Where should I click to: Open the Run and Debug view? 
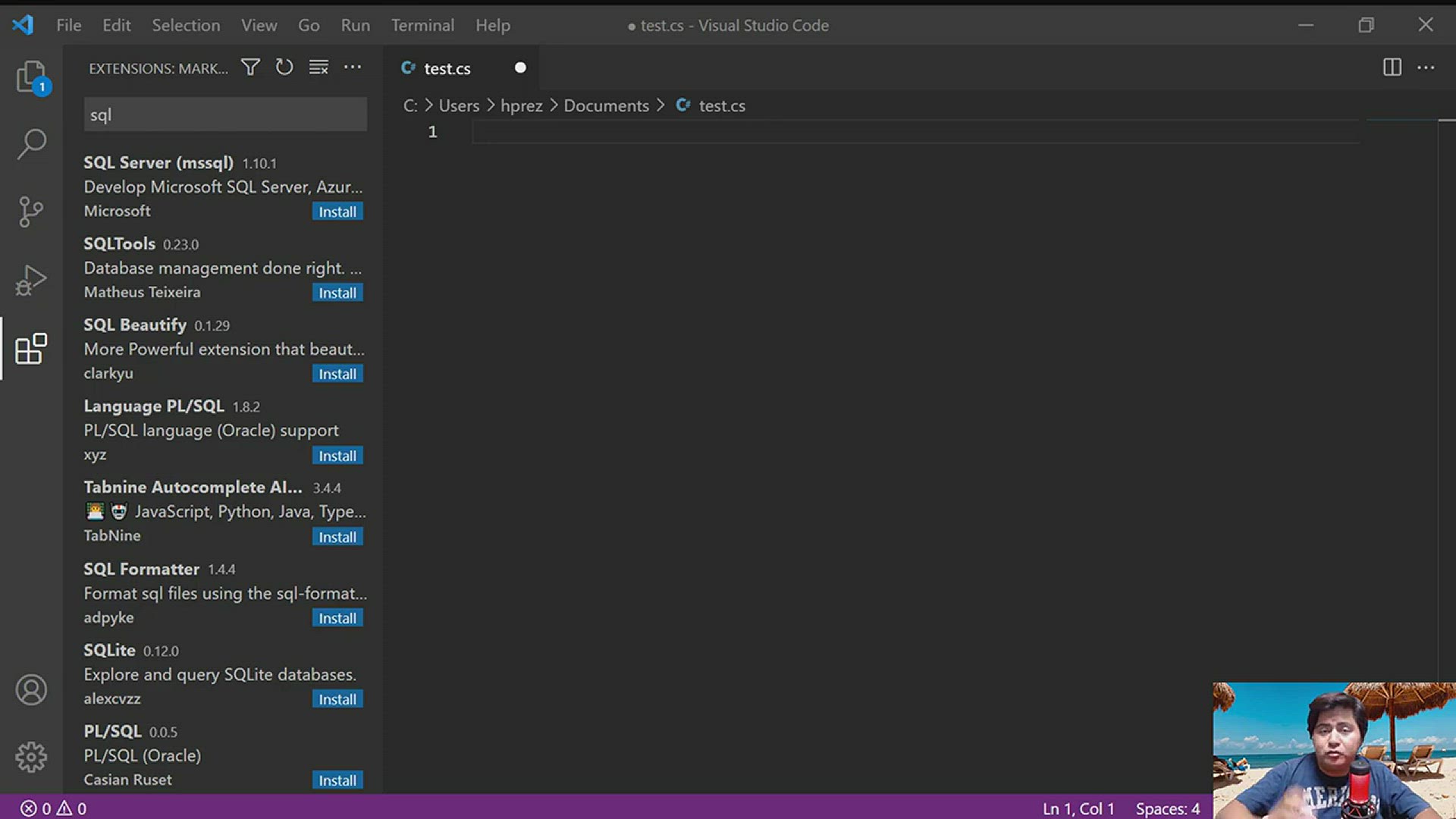pyautogui.click(x=31, y=280)
